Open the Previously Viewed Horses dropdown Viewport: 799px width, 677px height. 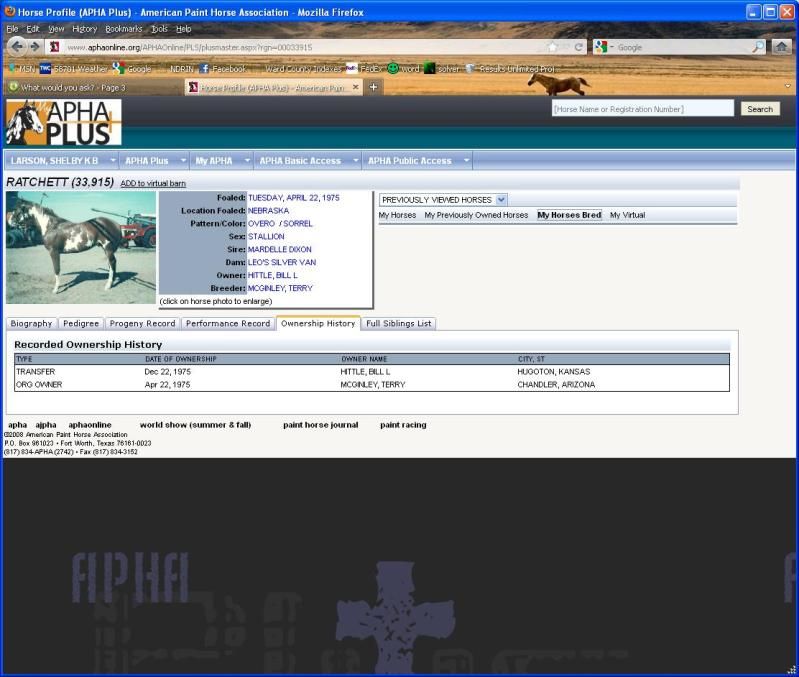pyautogui.click(x=443, y=200)
